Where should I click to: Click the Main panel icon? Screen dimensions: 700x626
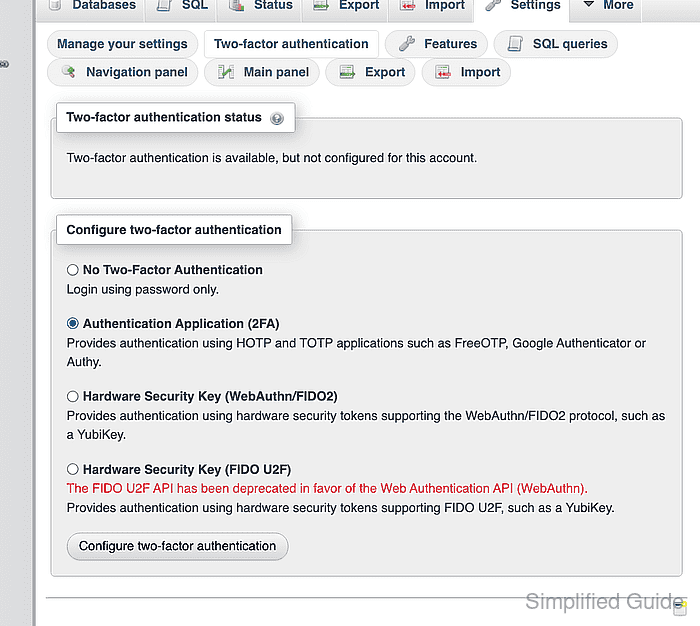click(226, 72)
